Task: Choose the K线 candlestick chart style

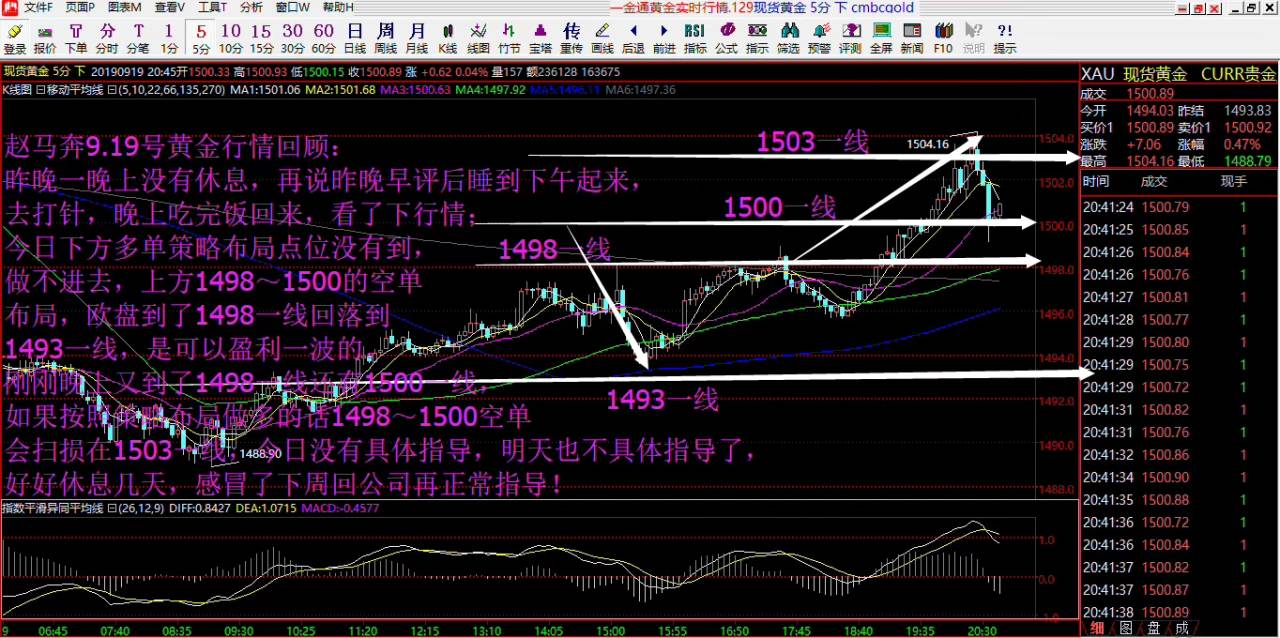Action: (448, 38)
